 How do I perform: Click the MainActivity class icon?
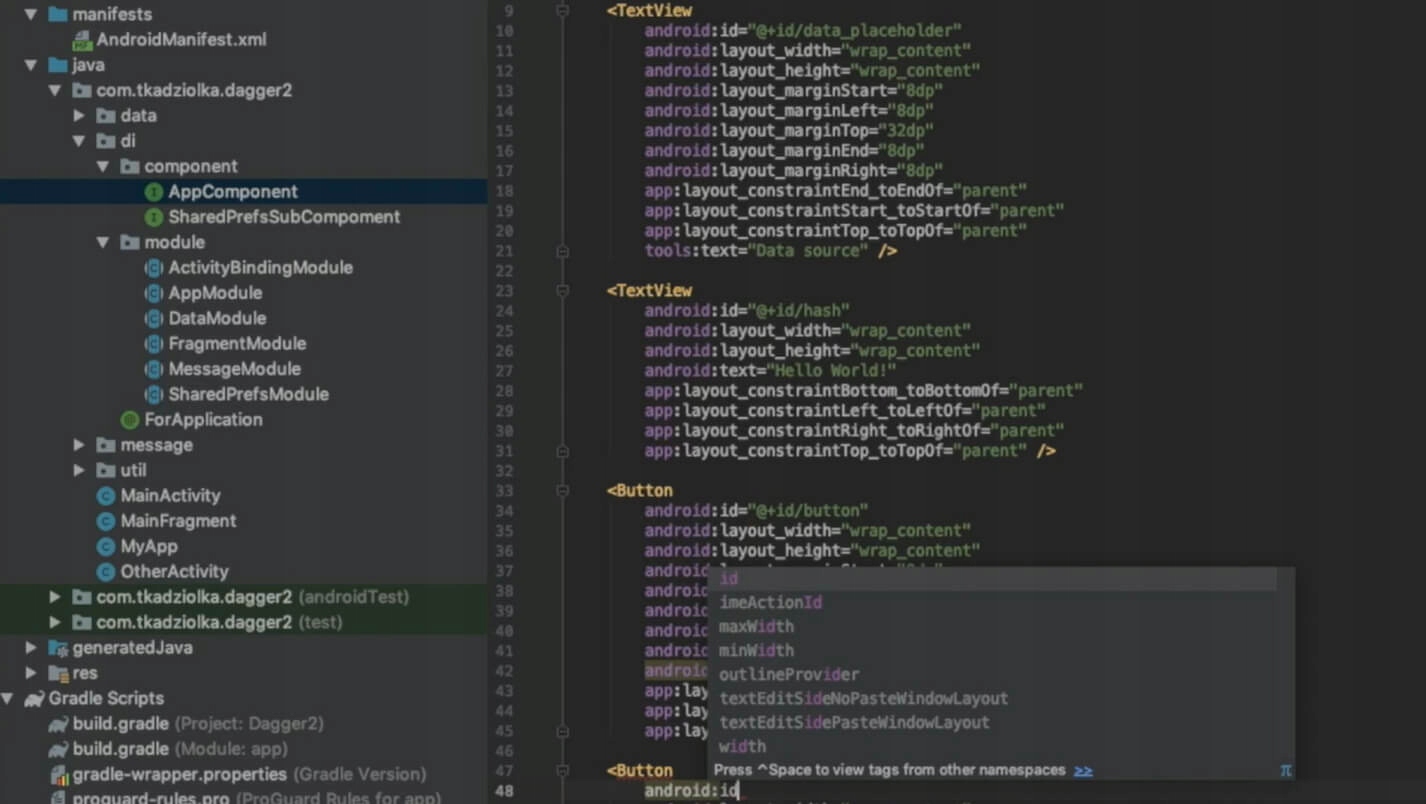pyautogui.click(x=105, y=496)
